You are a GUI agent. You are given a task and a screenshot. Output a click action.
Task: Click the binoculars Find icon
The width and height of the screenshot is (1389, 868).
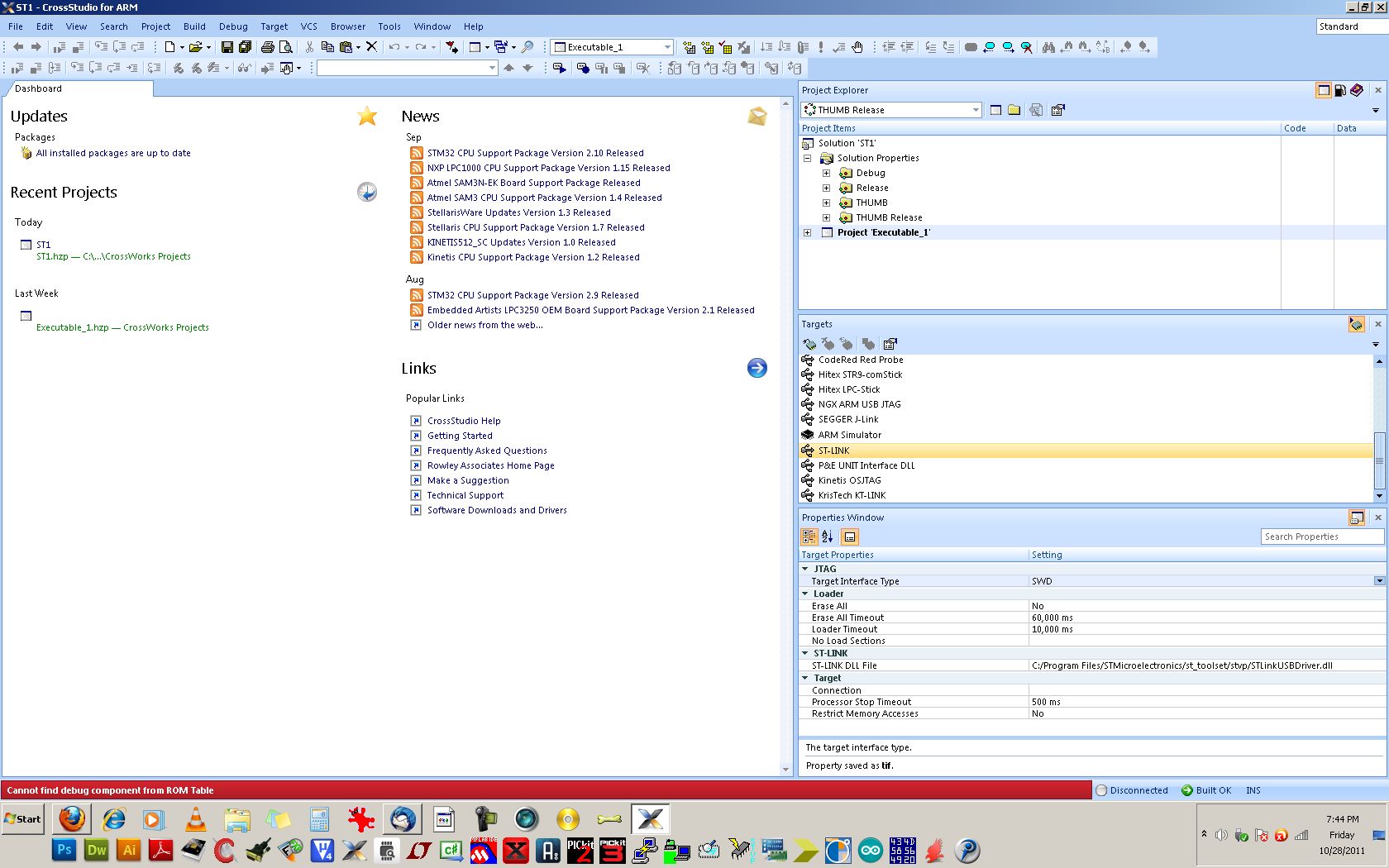click(x=1048, y=47)
